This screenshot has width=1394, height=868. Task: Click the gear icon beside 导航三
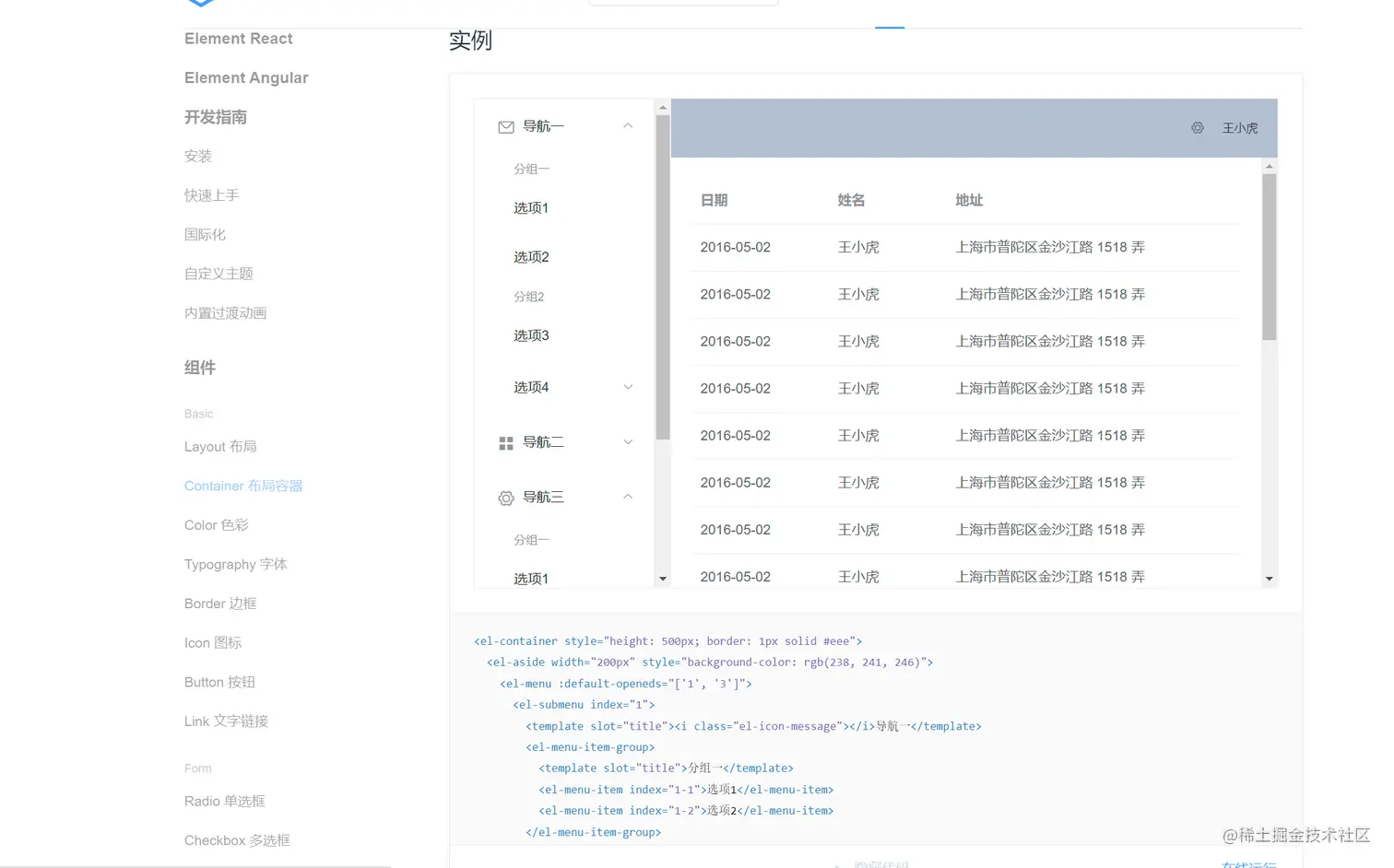point(506,499)
